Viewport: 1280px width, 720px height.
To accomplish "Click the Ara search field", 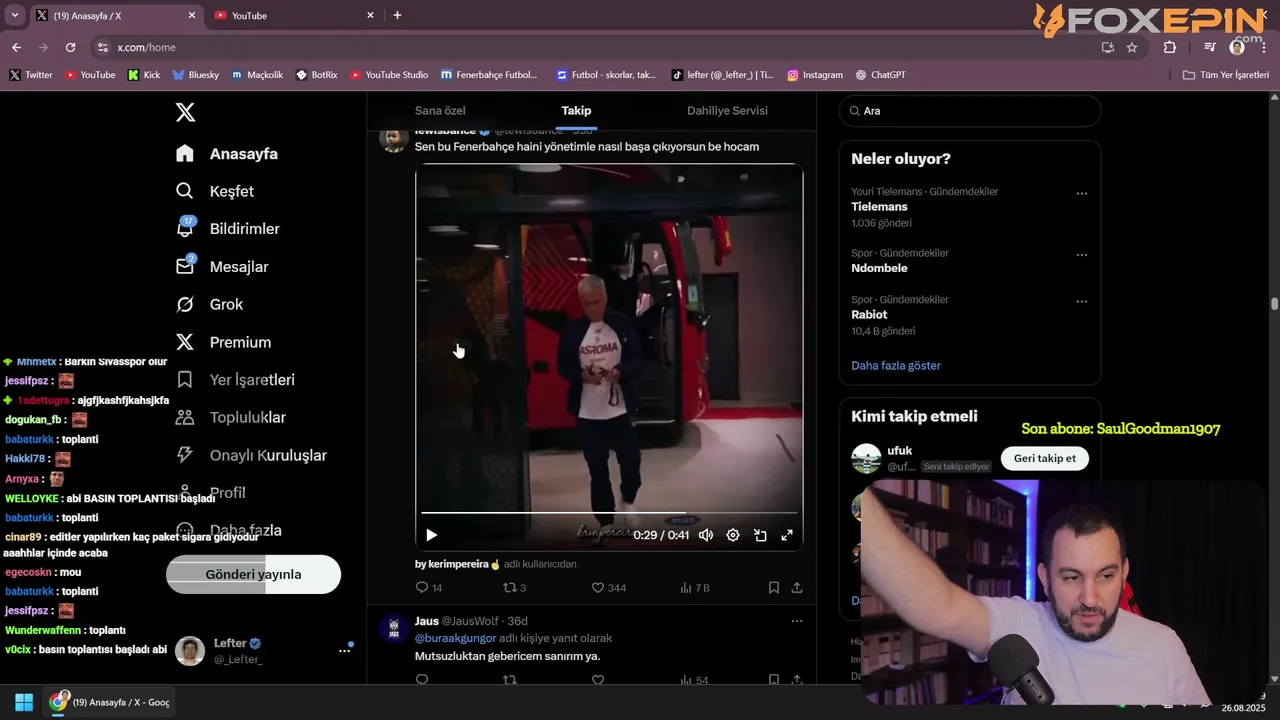I will [969, 111].
